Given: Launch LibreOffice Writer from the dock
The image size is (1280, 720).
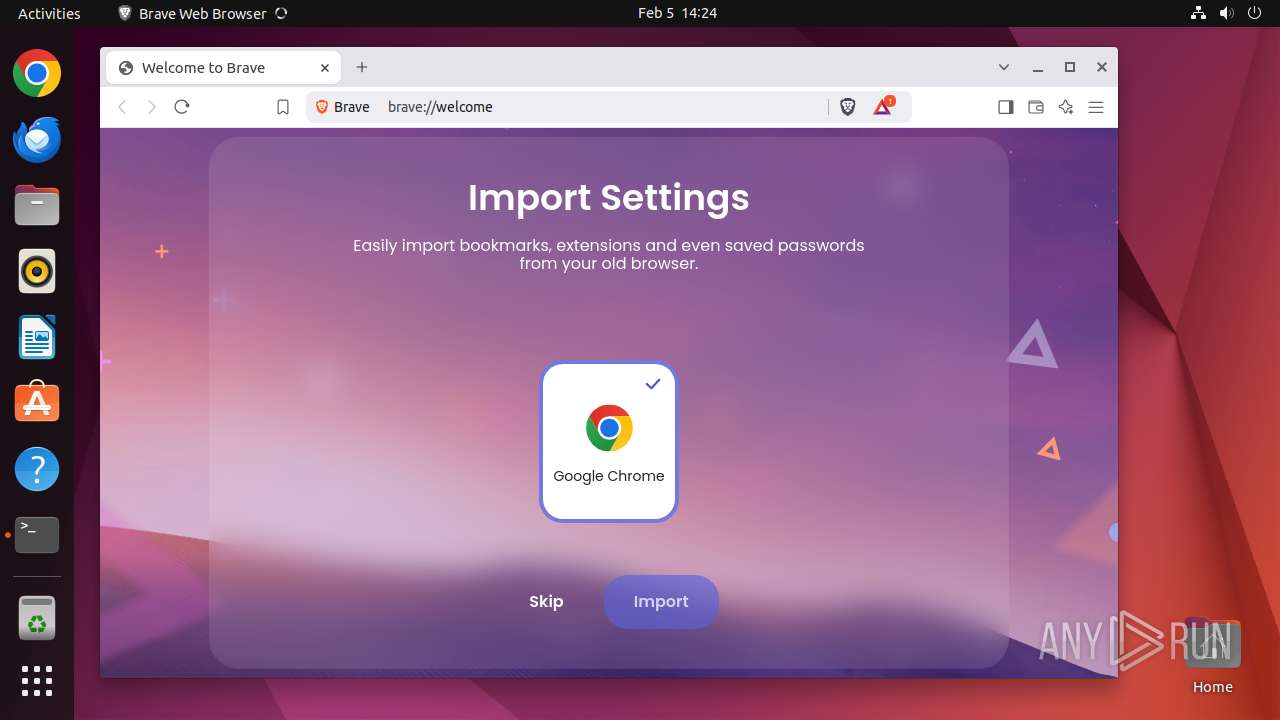Looking at the screenshot, I should pyautogui.click(x=37, y=337).
